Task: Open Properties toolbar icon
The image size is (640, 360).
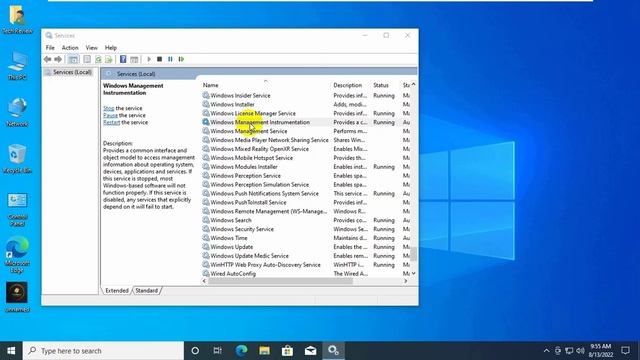Action: 87,60
